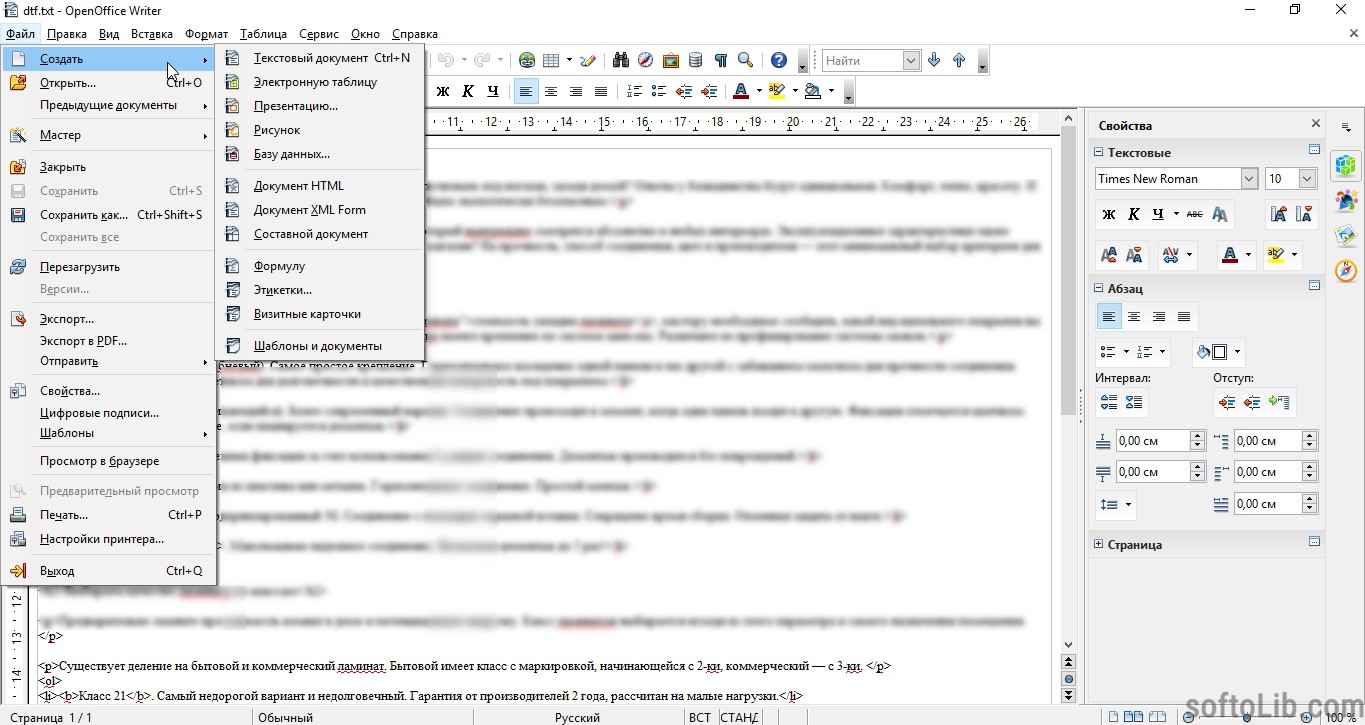Screen dimensions: 1365x725
Task: Toggle bold Ж in the formatting toolbar
Action: point(443,91)
